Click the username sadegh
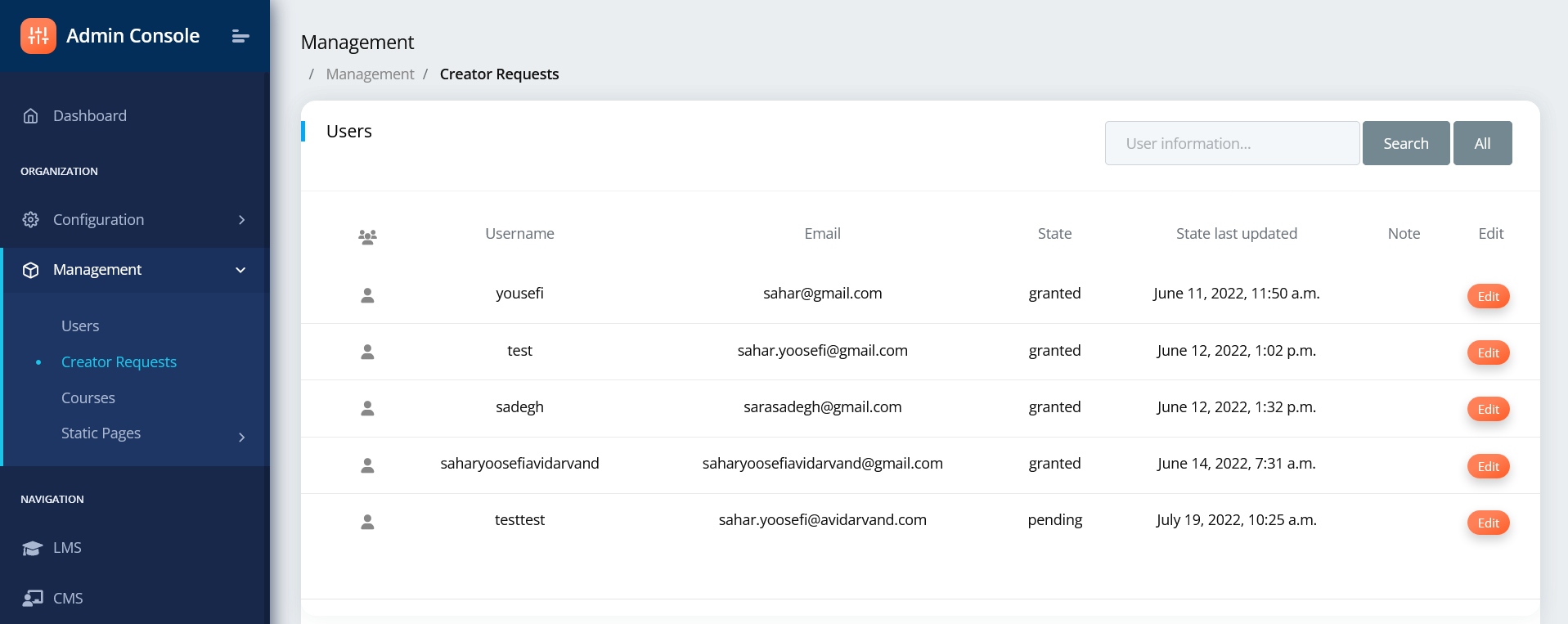This screenshot has height=624, width=1568. tap(519, 407)
